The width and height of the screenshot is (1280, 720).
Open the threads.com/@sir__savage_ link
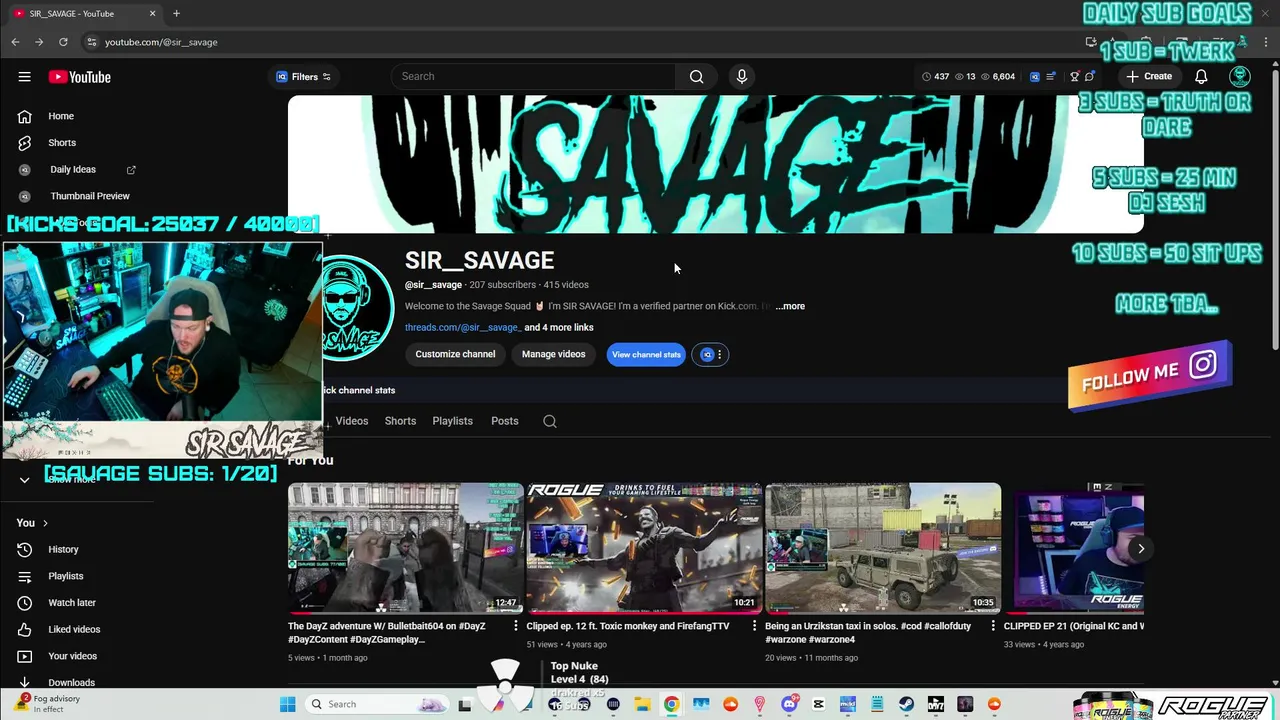[x=462, y=328]
